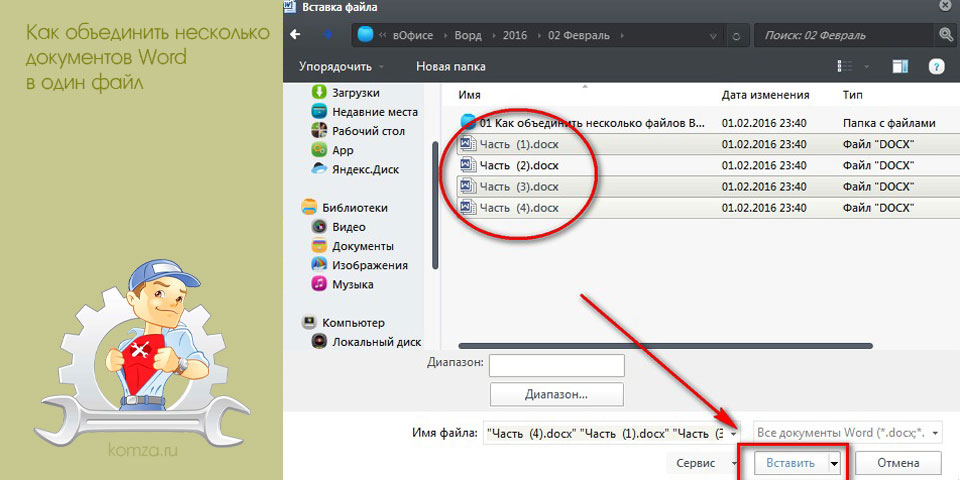Open the Упорядочить menu
The height and width of the screenshot is (480, 960).
tap(342, 66)
